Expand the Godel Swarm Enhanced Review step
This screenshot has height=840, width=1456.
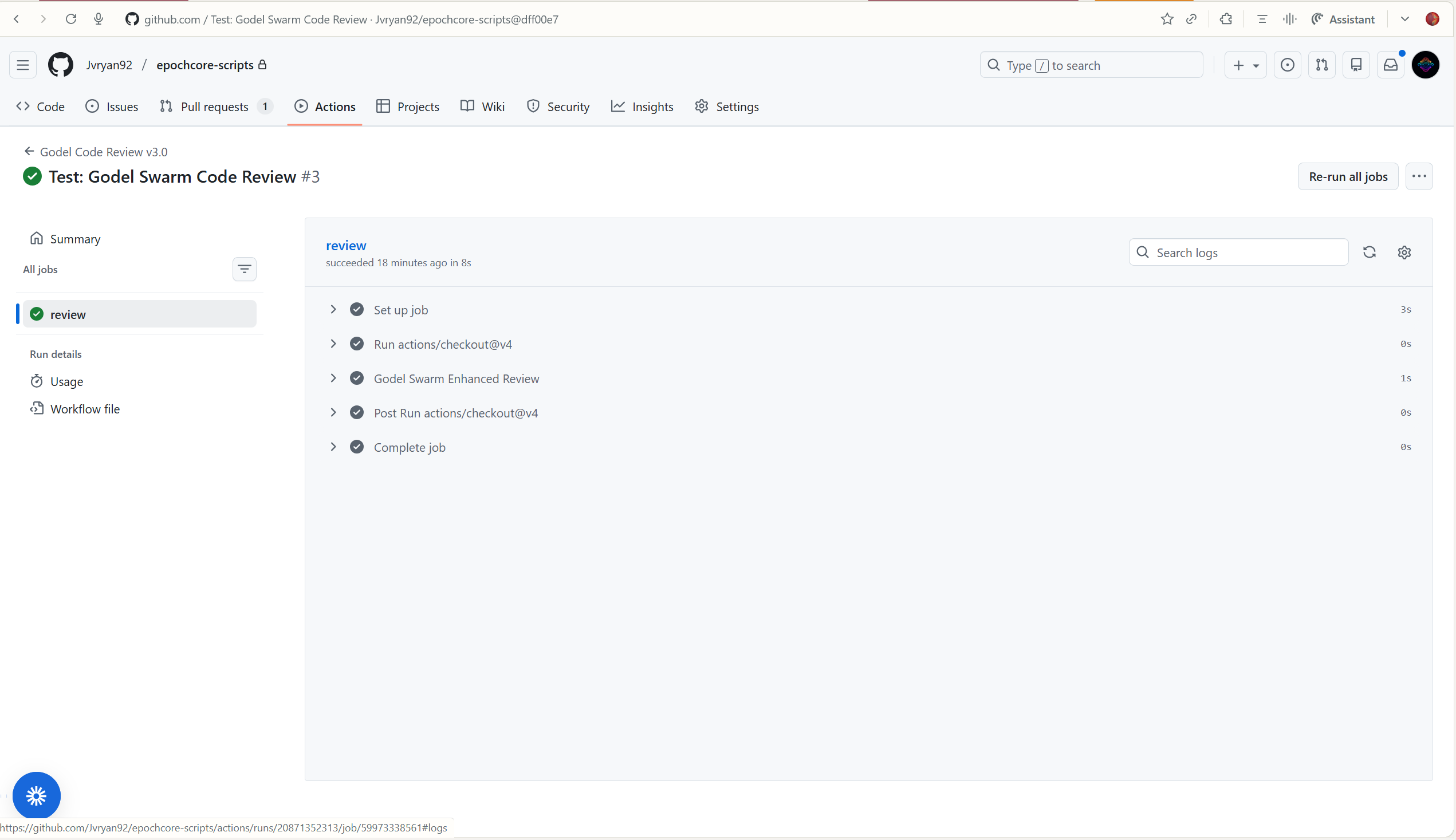pyautogui.click(x=333, y=378)
